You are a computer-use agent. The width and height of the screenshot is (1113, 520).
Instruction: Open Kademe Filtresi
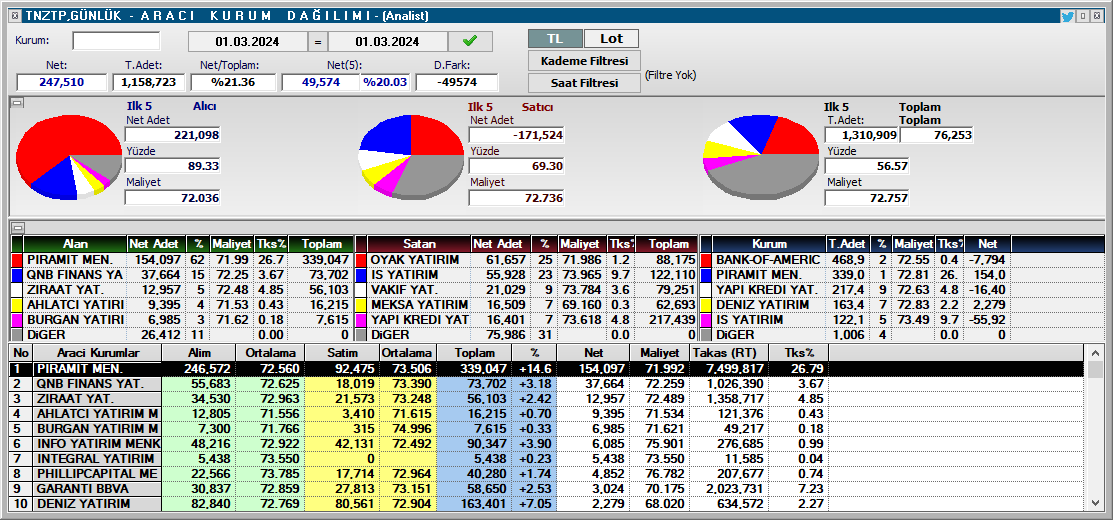click(x=584, y=61)
